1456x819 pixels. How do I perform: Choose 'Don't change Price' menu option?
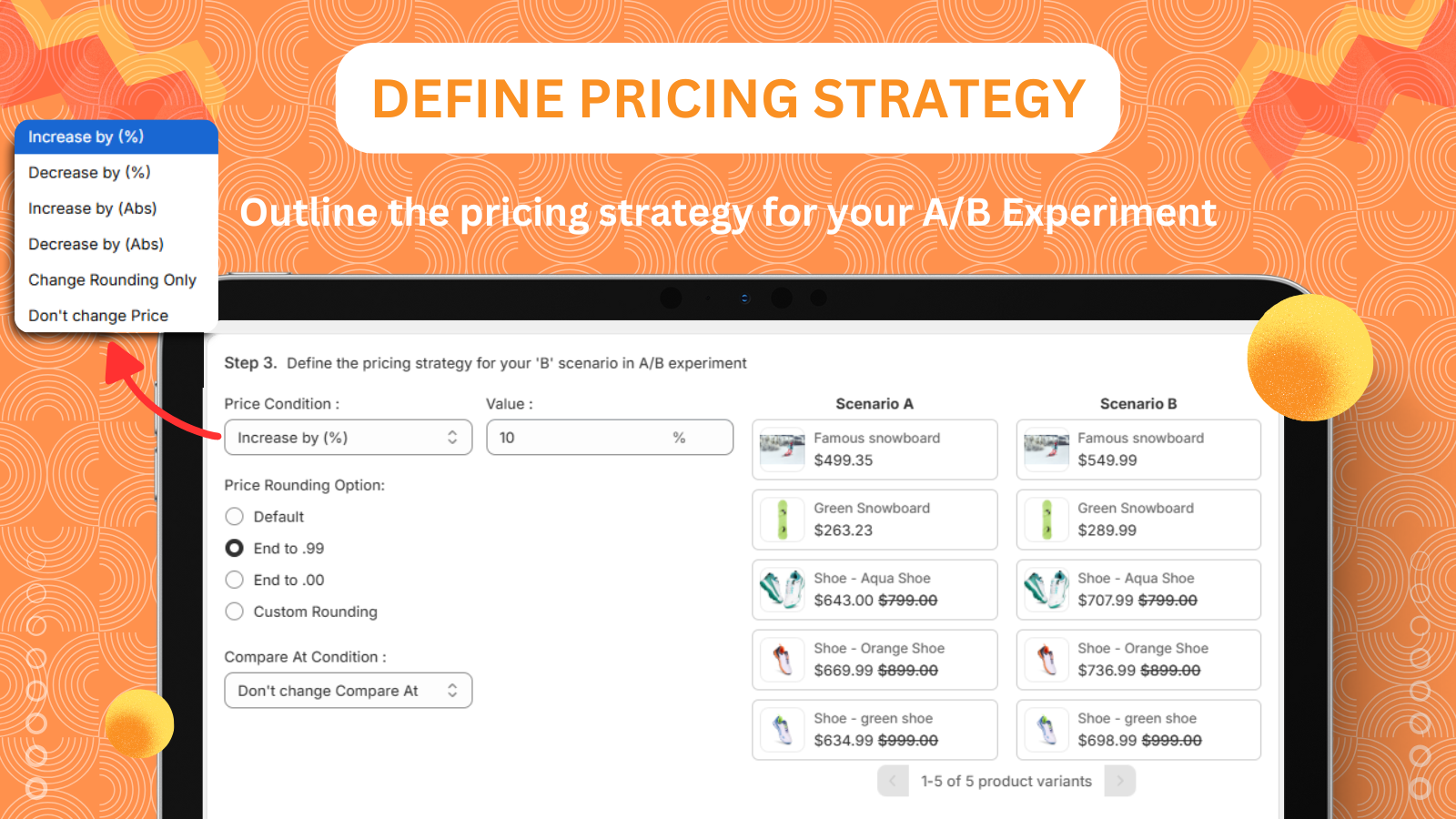[x=97, y=316]
